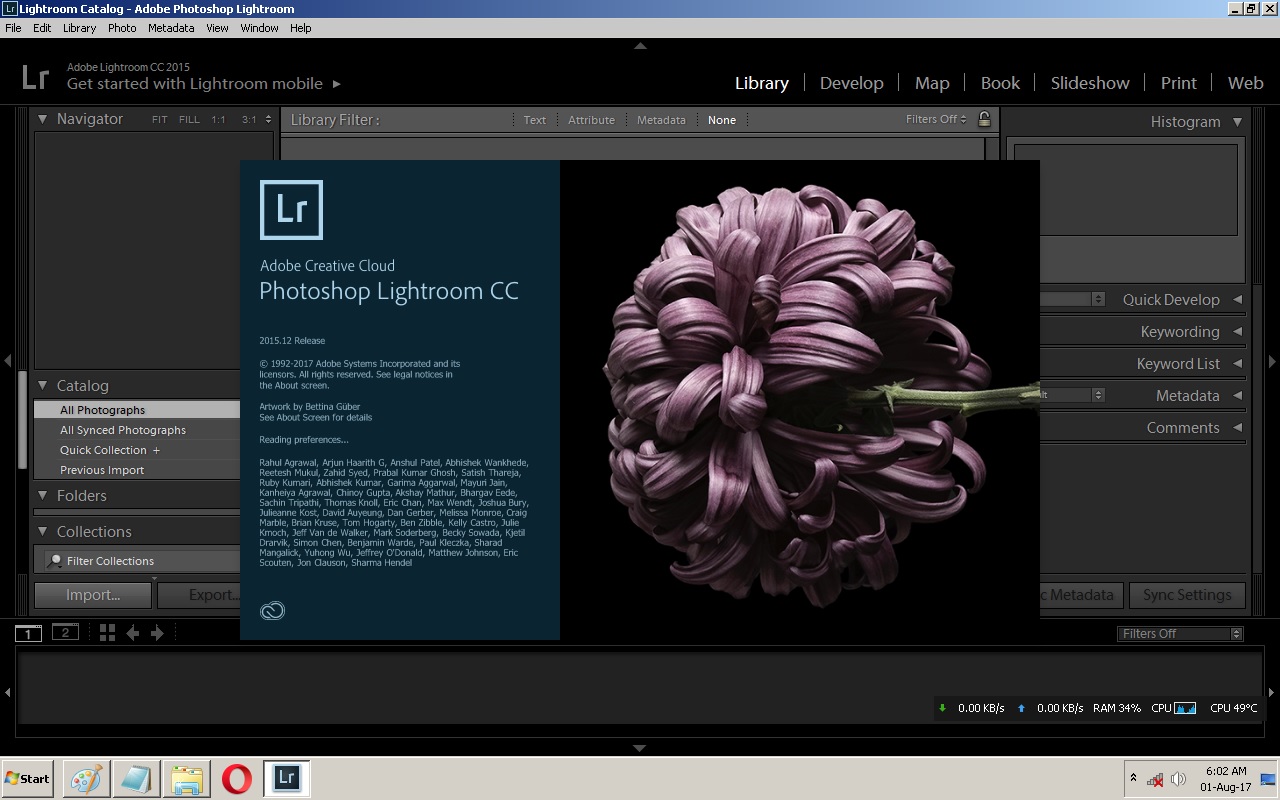The height and width of the screenshot is (800, 1280).
Task: Collapse the Catalog panel
Action: coord(43,385)
